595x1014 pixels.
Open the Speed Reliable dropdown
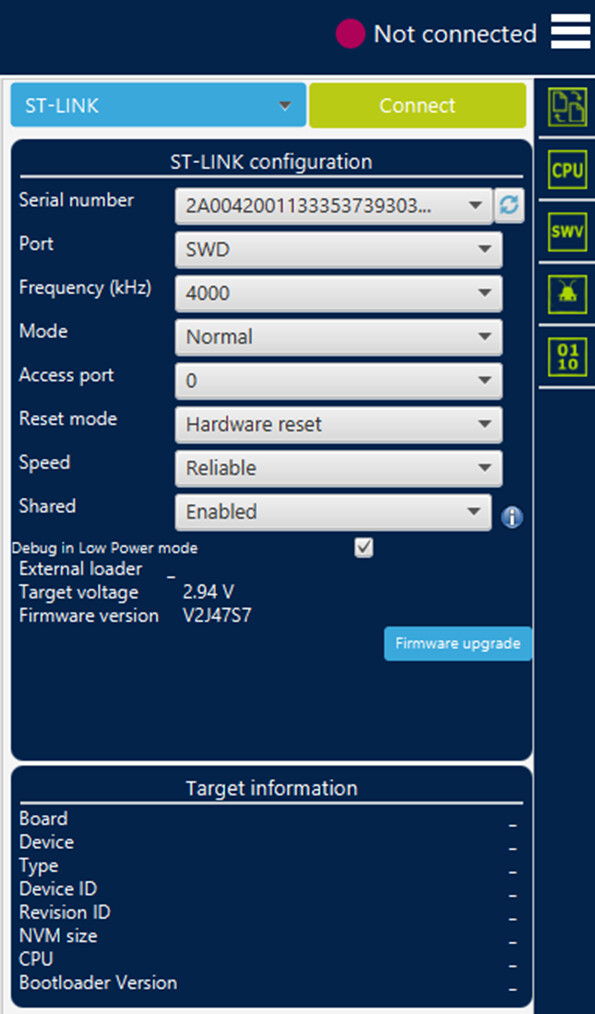pos(338,468)
